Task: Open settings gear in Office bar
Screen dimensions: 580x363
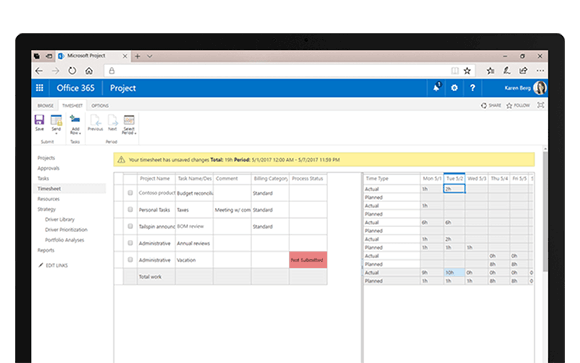Action: pos(454,88)
